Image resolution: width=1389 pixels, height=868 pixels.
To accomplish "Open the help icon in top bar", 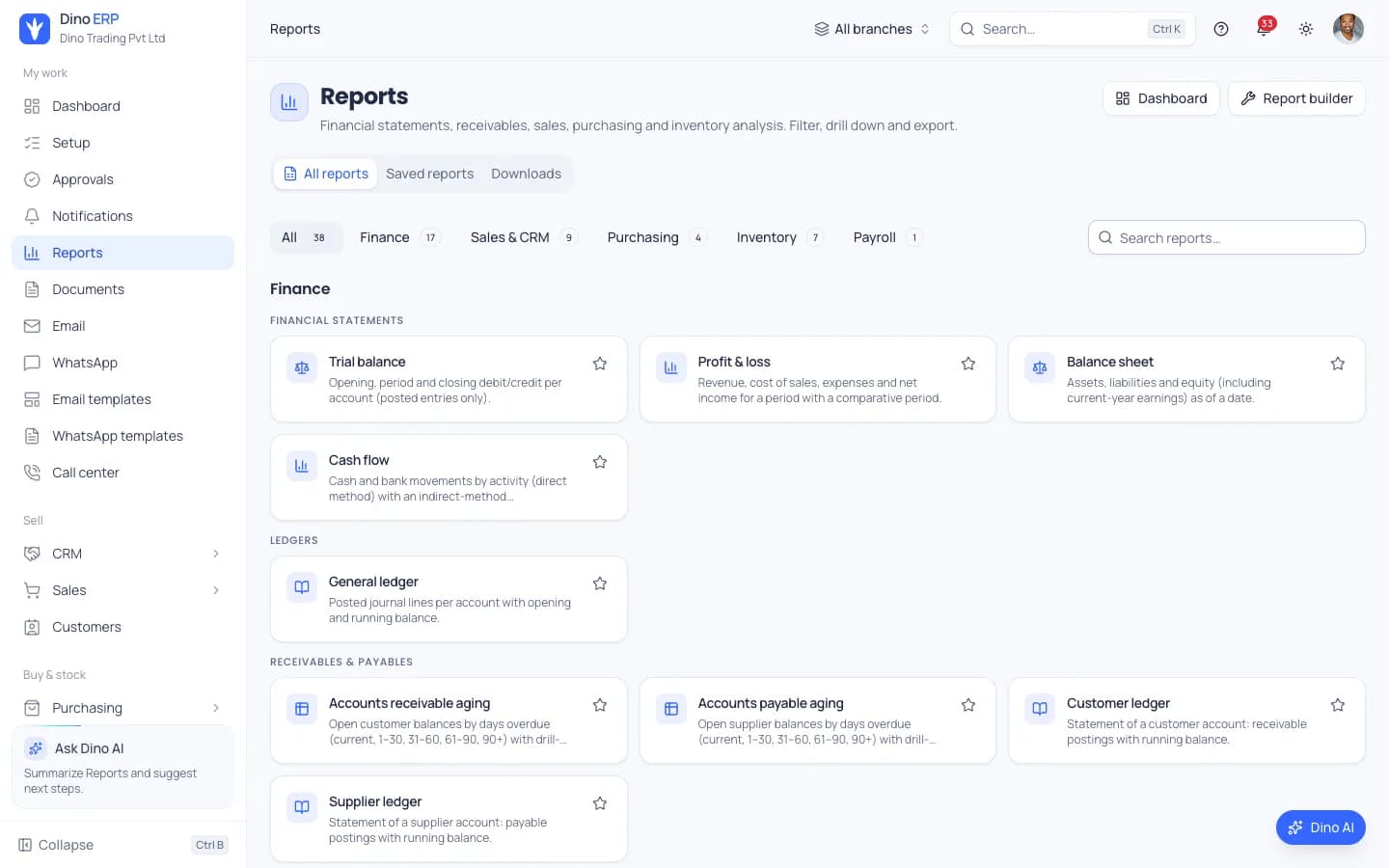I will [x=1221, y=29].
